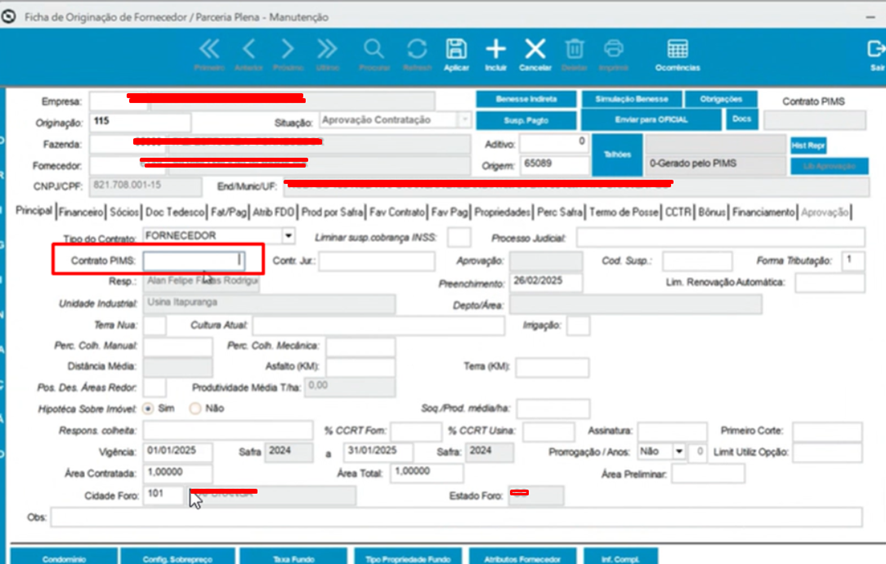
Task: Jump to the last record (Último)
Action: (327, 49)
